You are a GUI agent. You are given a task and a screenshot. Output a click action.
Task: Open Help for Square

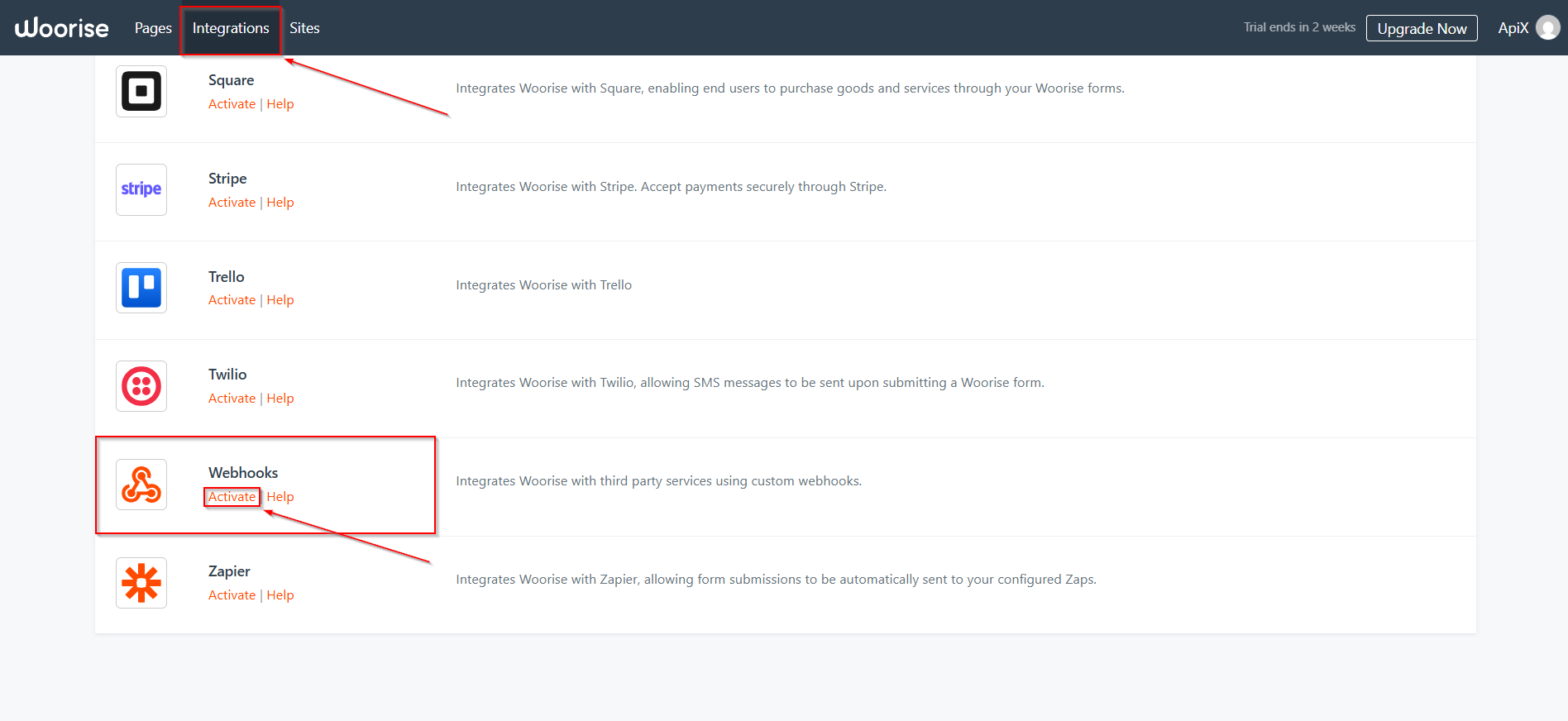pos(280,104)
